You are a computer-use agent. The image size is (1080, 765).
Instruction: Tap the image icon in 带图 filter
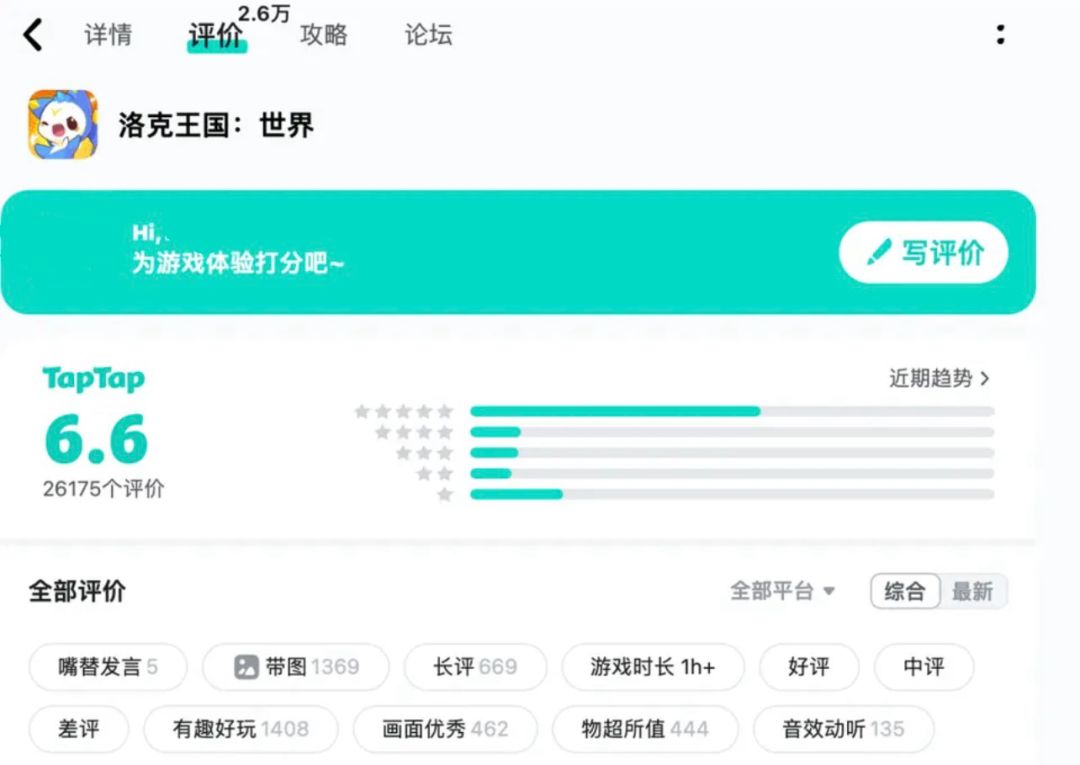tap(246, 667)
